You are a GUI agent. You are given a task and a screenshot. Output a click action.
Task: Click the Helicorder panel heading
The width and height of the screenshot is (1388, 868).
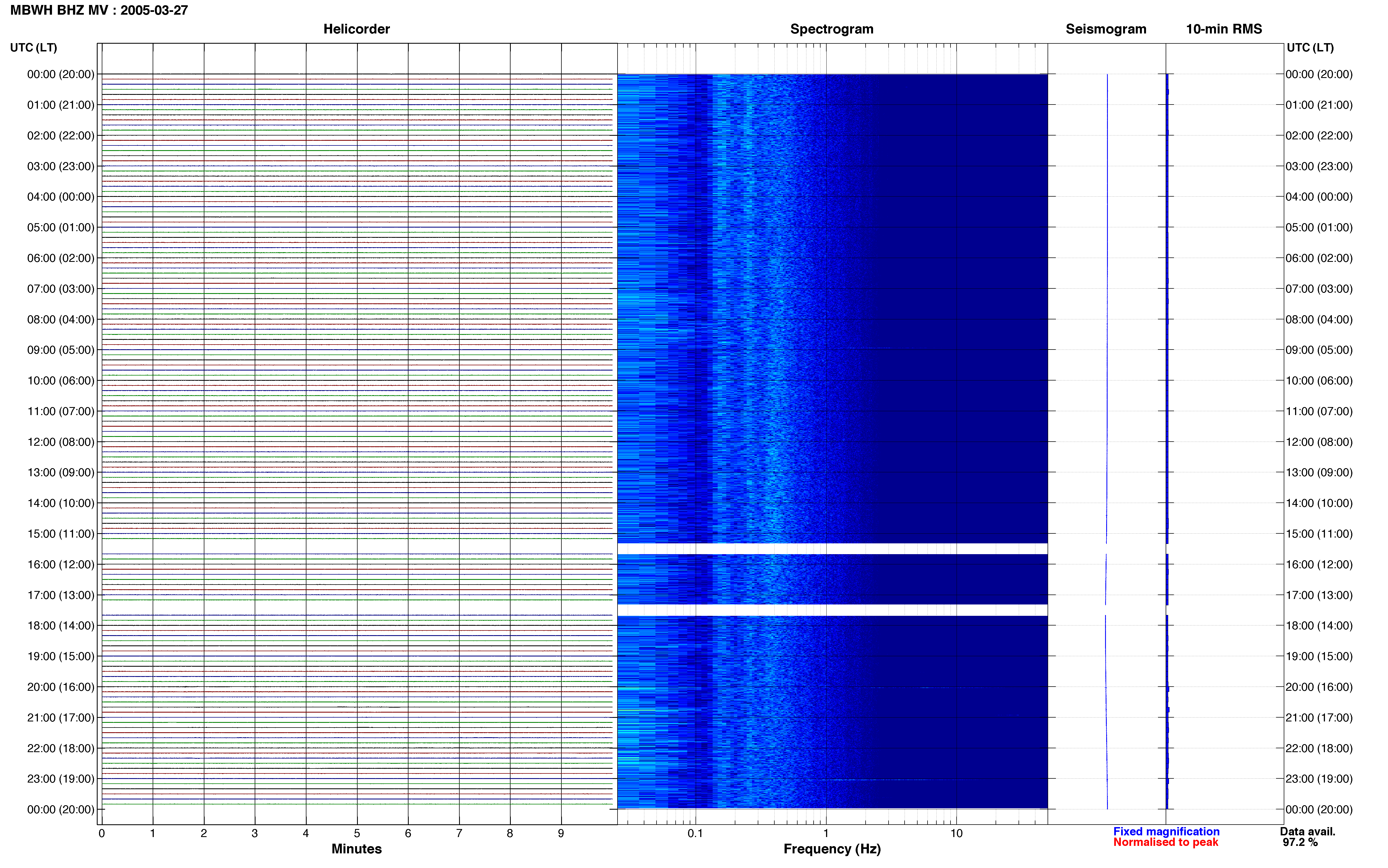(x=356, y=29)
